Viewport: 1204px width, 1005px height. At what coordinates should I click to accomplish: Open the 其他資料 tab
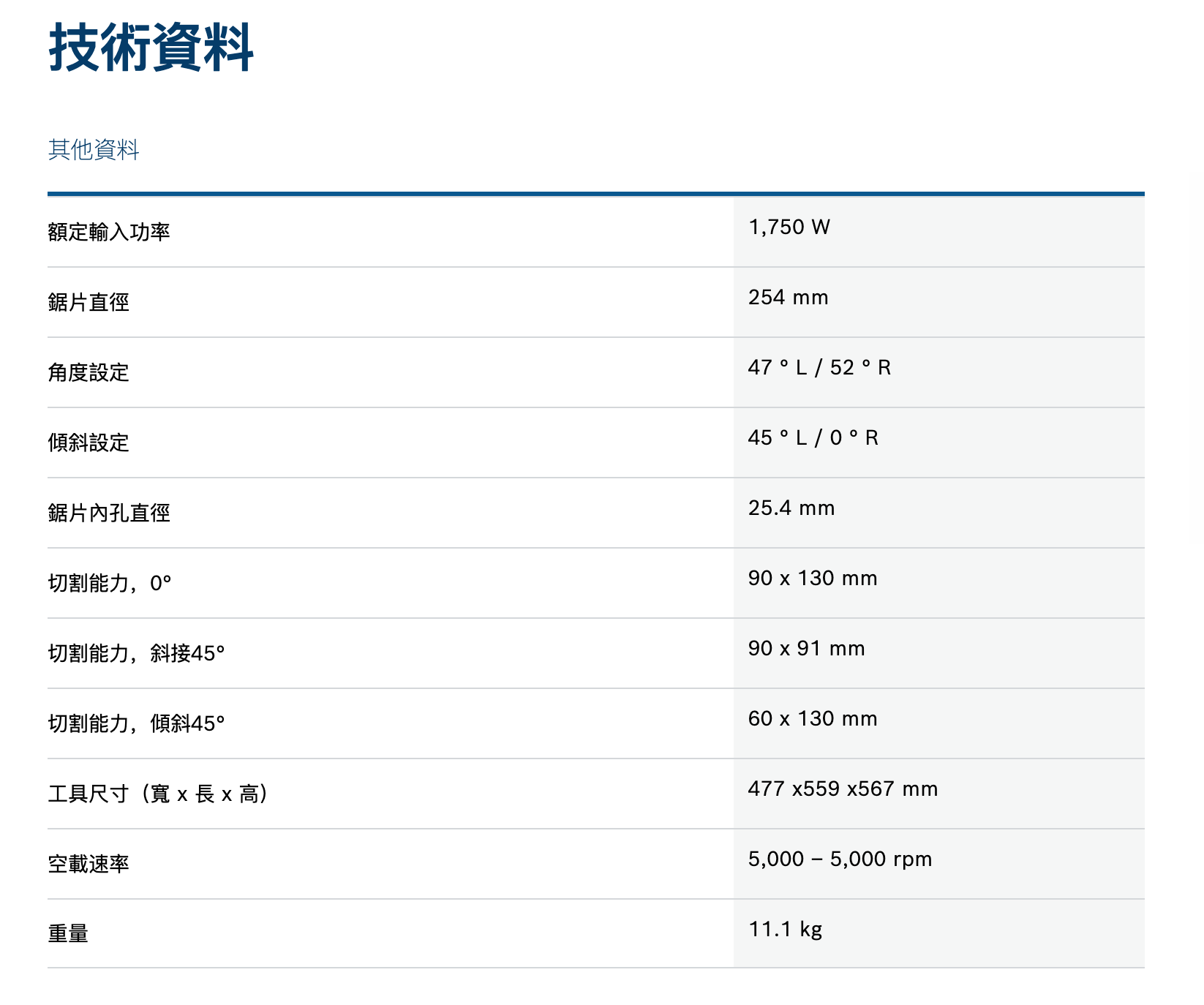(x=94, y=150)
